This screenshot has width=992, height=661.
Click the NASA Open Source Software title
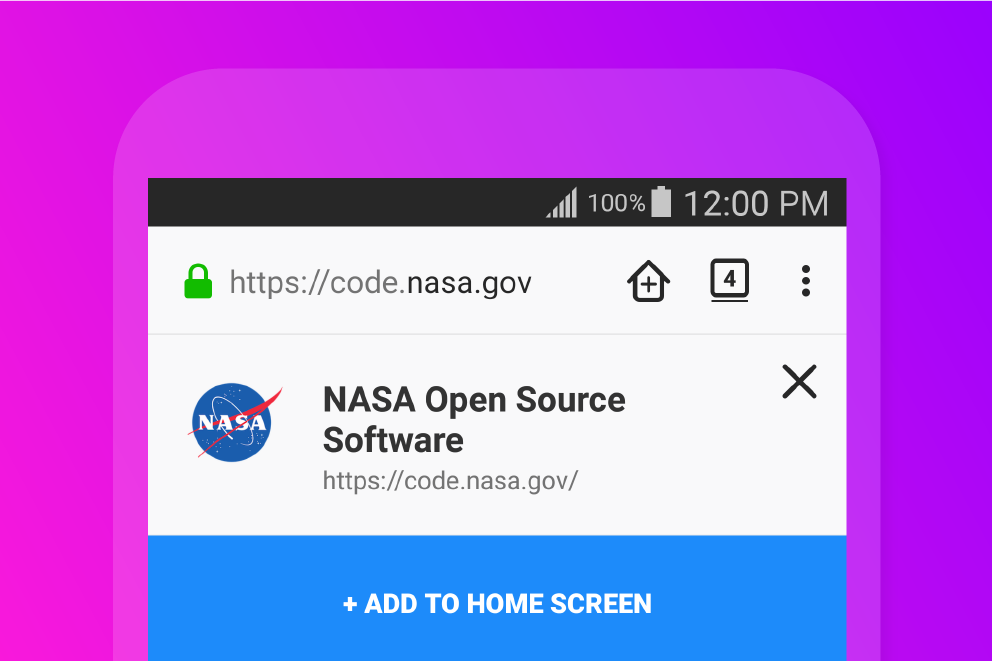tap(473, 420)
